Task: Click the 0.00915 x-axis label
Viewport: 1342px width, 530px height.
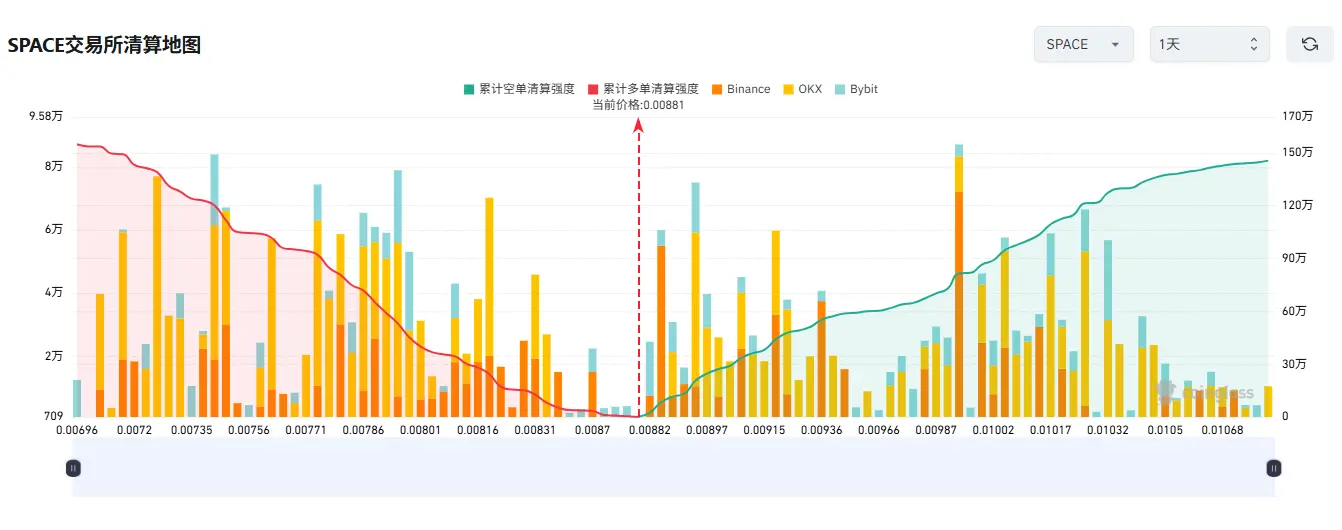Action: pos(762,430)
